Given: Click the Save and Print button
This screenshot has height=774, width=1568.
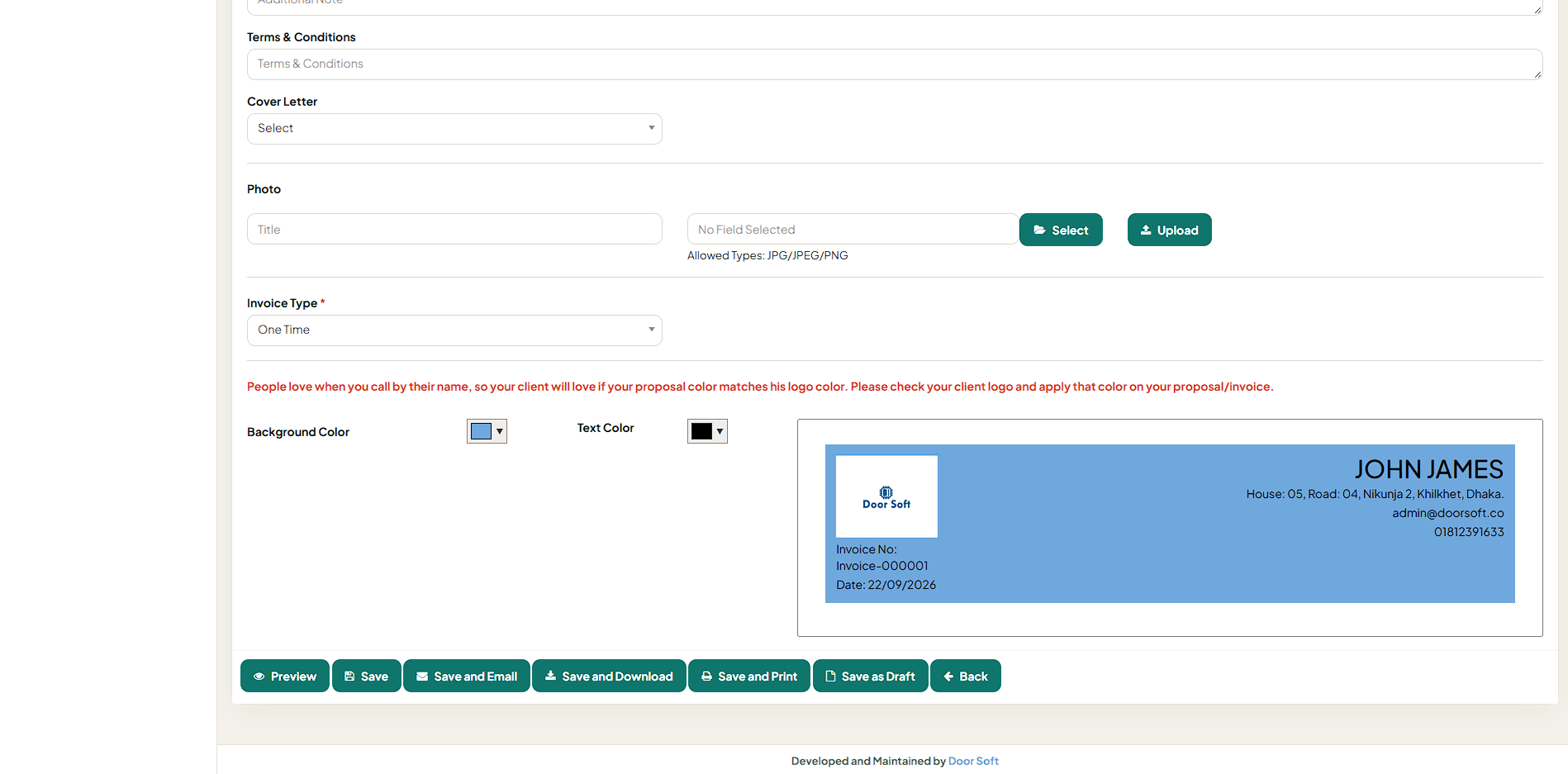Looking at the screenshot, I should coord(749,676).
